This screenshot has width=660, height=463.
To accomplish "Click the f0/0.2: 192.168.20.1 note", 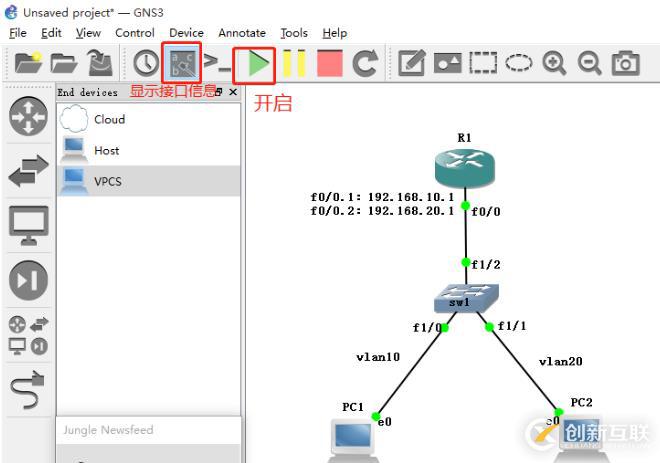I will (382, 210).
